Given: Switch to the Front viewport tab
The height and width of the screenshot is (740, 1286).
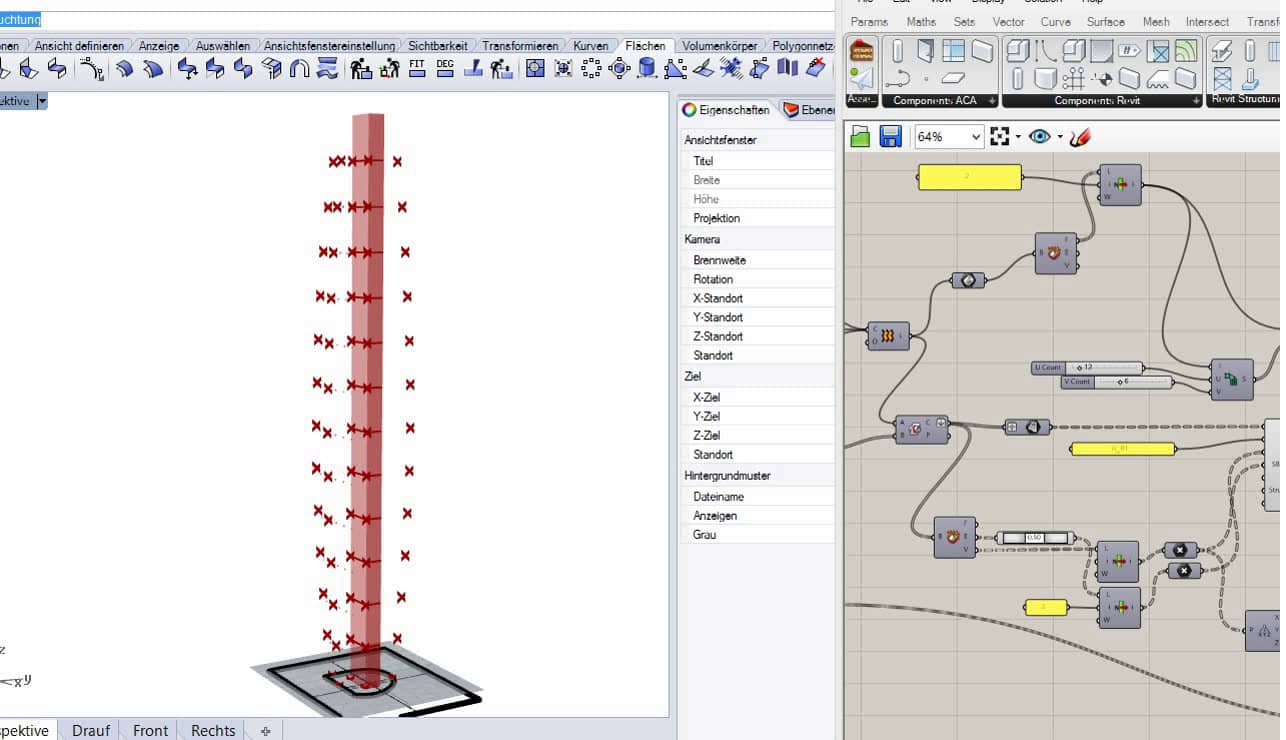Looking at the screenshot, I should (151, 730).
